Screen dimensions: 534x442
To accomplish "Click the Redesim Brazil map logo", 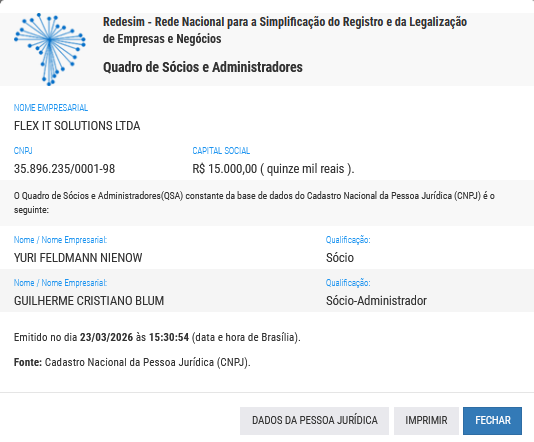I will click(50, 49).
